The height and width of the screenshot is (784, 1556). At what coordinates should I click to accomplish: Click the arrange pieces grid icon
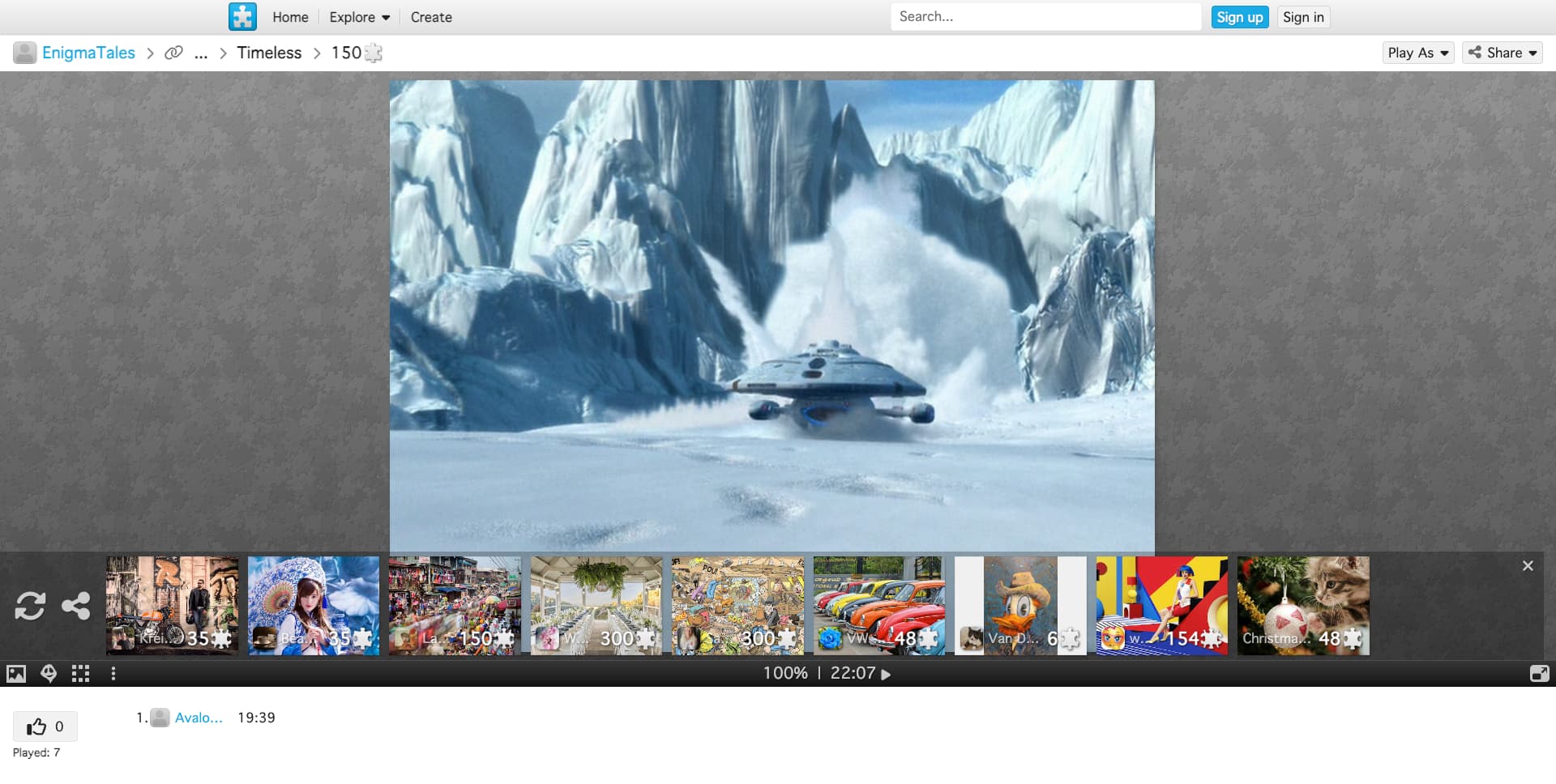80,674
